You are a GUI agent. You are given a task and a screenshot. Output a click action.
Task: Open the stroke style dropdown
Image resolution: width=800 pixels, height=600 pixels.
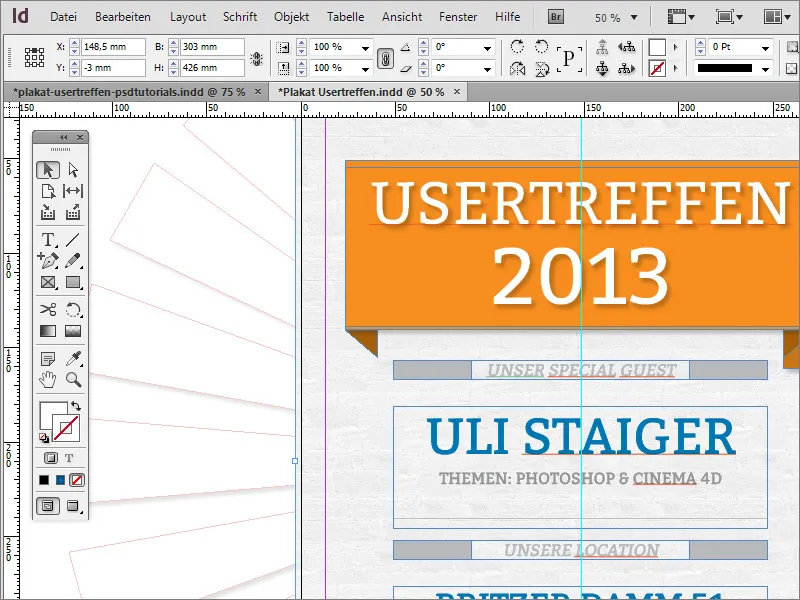coord(765,69)
